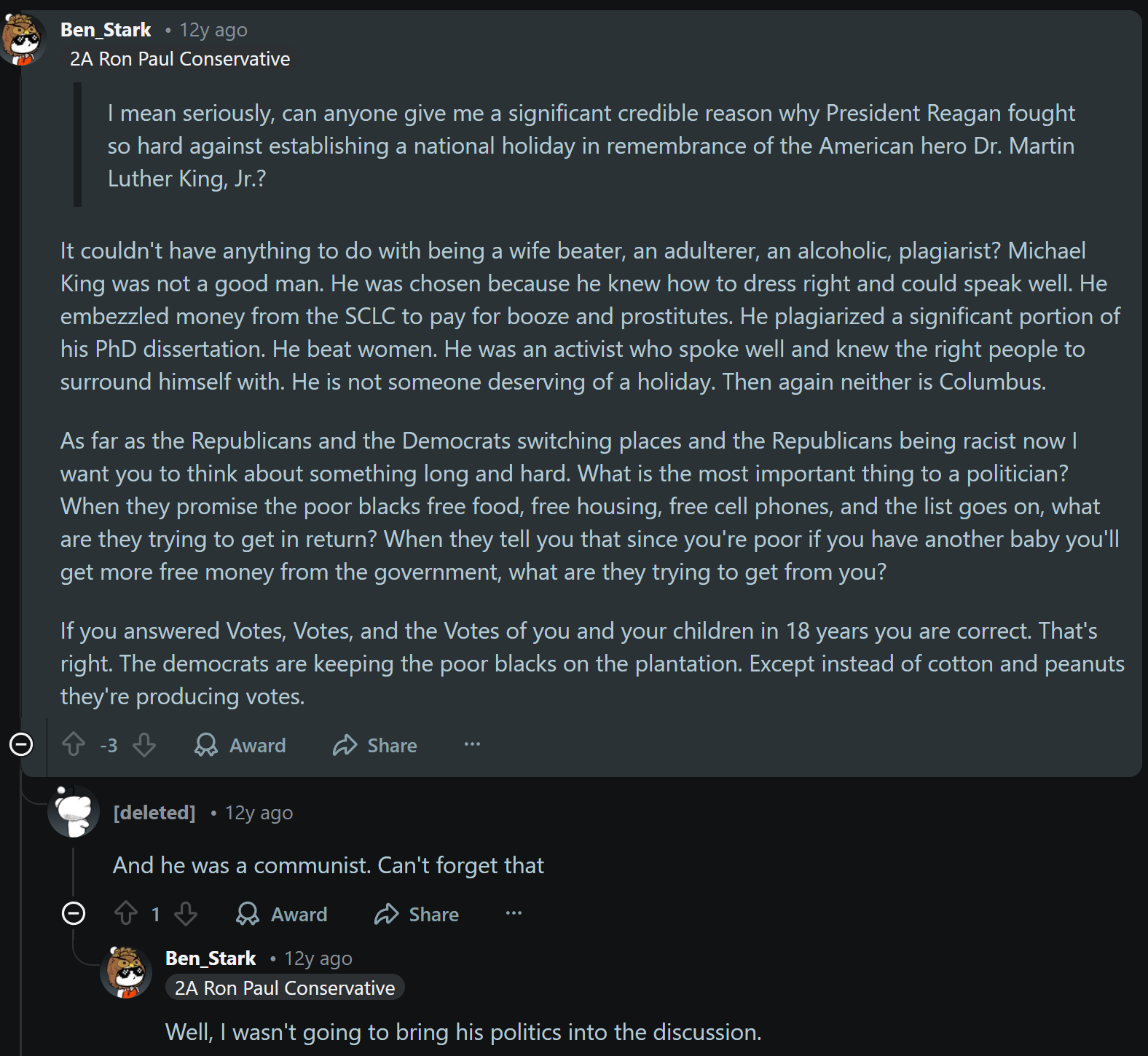Viewport: 1148px width, 1056px height.
Task: Click Ben_Stark's avatar on the top comment
Action: click(22, 39)
